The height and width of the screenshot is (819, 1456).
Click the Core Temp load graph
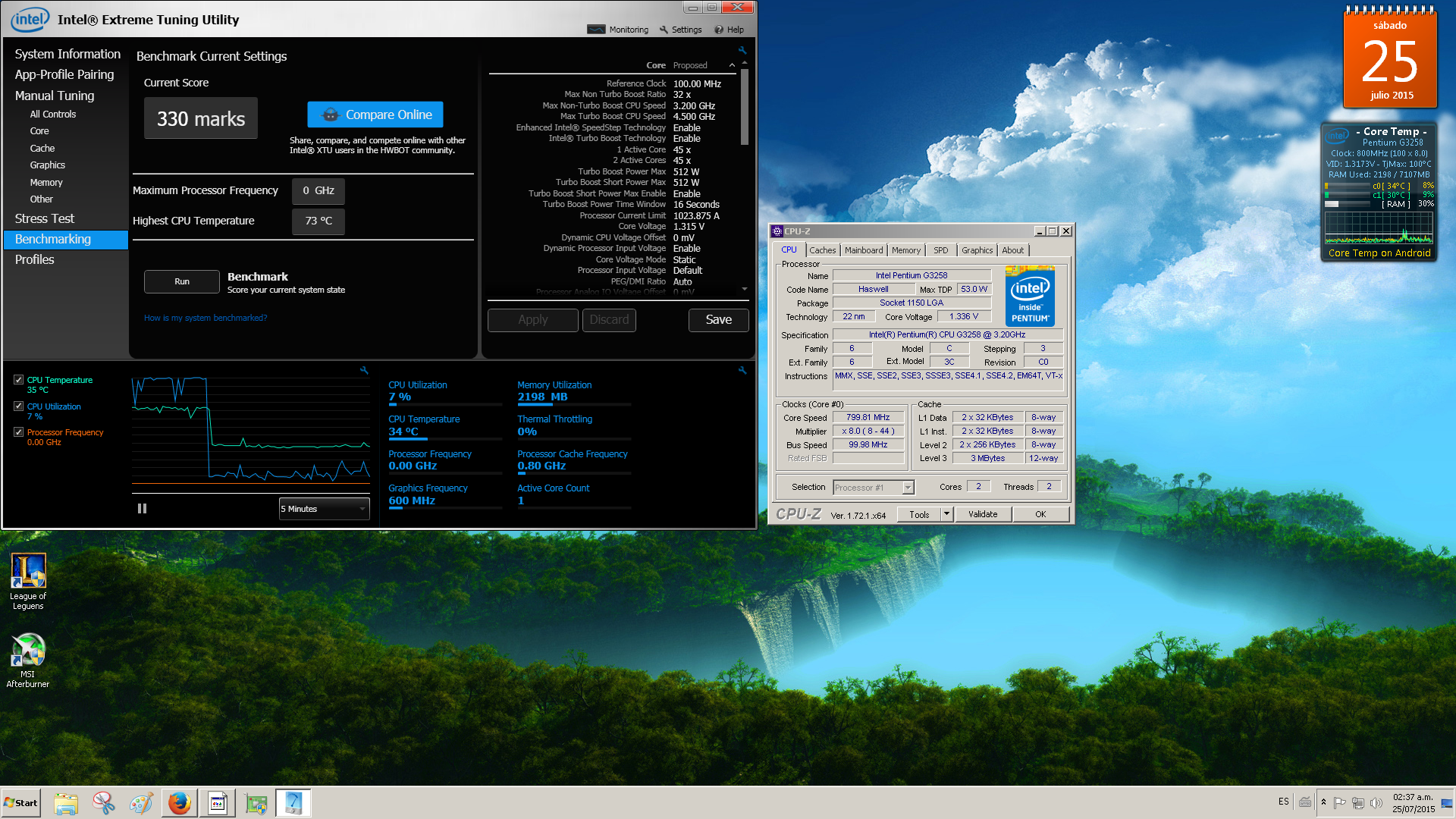coord(1379,227)
